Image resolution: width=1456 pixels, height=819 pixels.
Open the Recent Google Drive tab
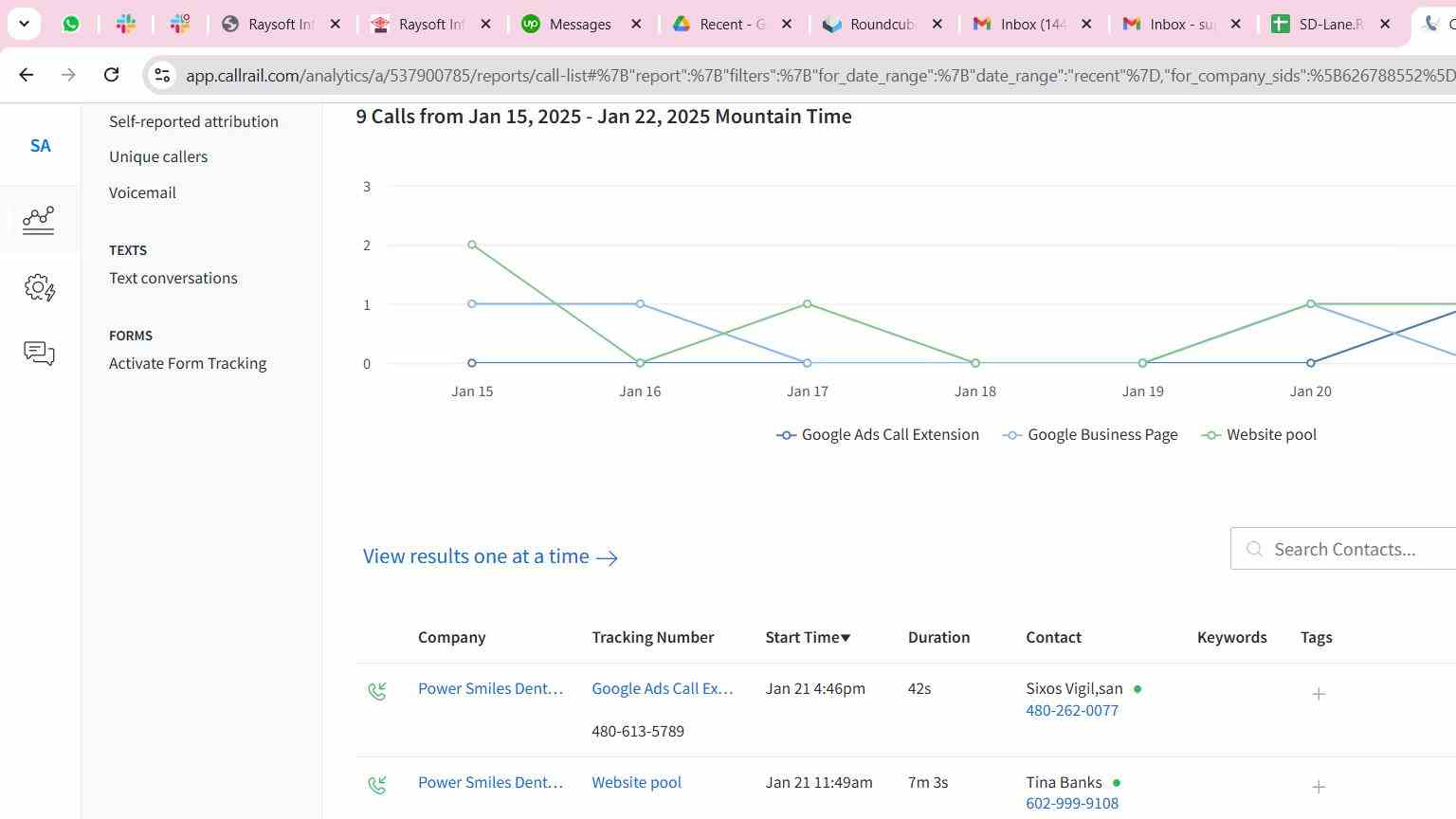[x=733, y=24]
